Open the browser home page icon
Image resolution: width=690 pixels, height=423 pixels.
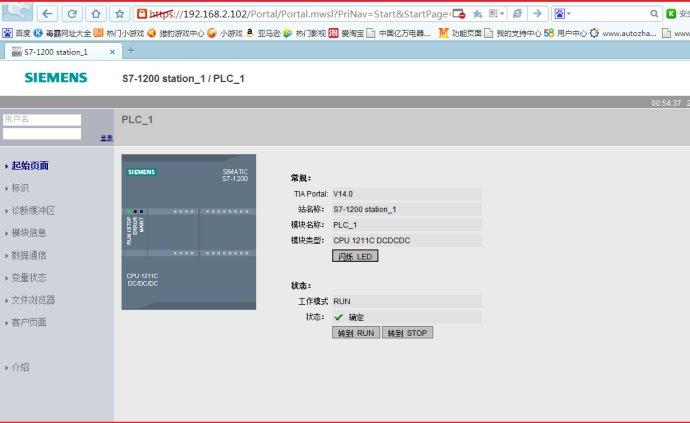[x=96, y=14]
